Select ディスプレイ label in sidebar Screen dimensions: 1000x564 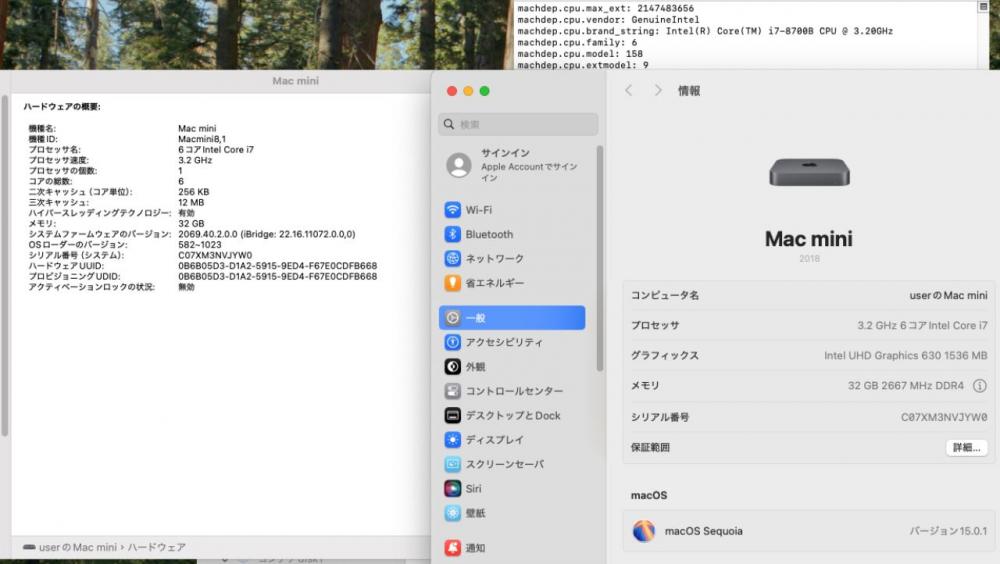[x=495, y=440]
